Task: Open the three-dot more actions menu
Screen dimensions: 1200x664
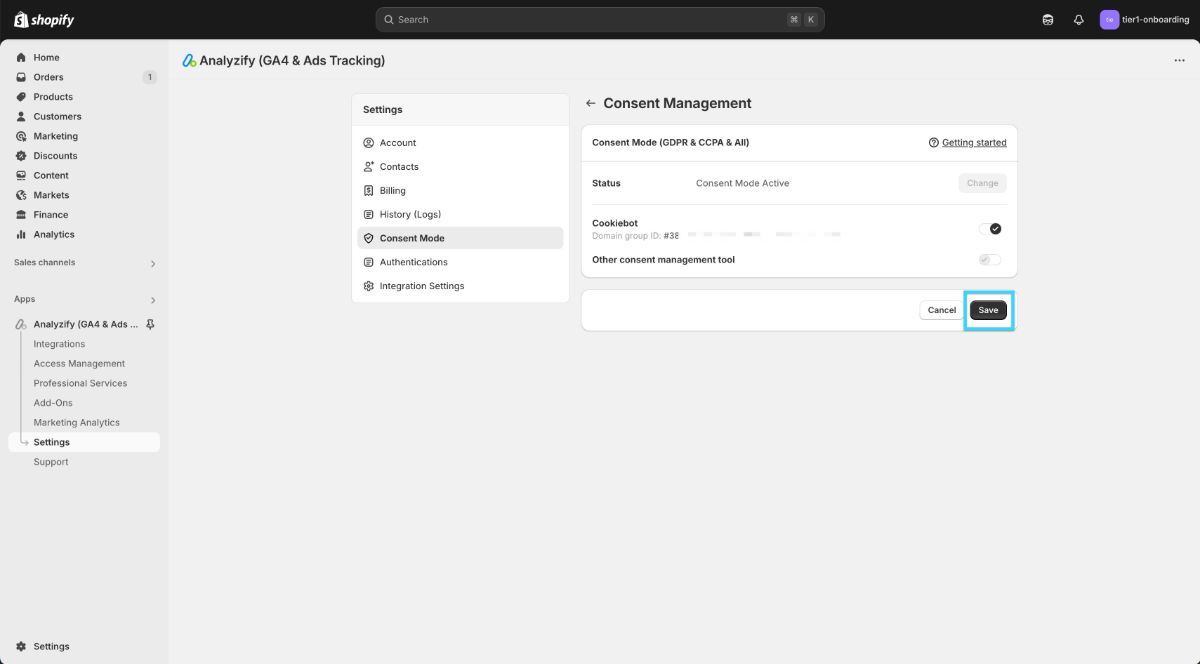Action: tap(1179, 61)
